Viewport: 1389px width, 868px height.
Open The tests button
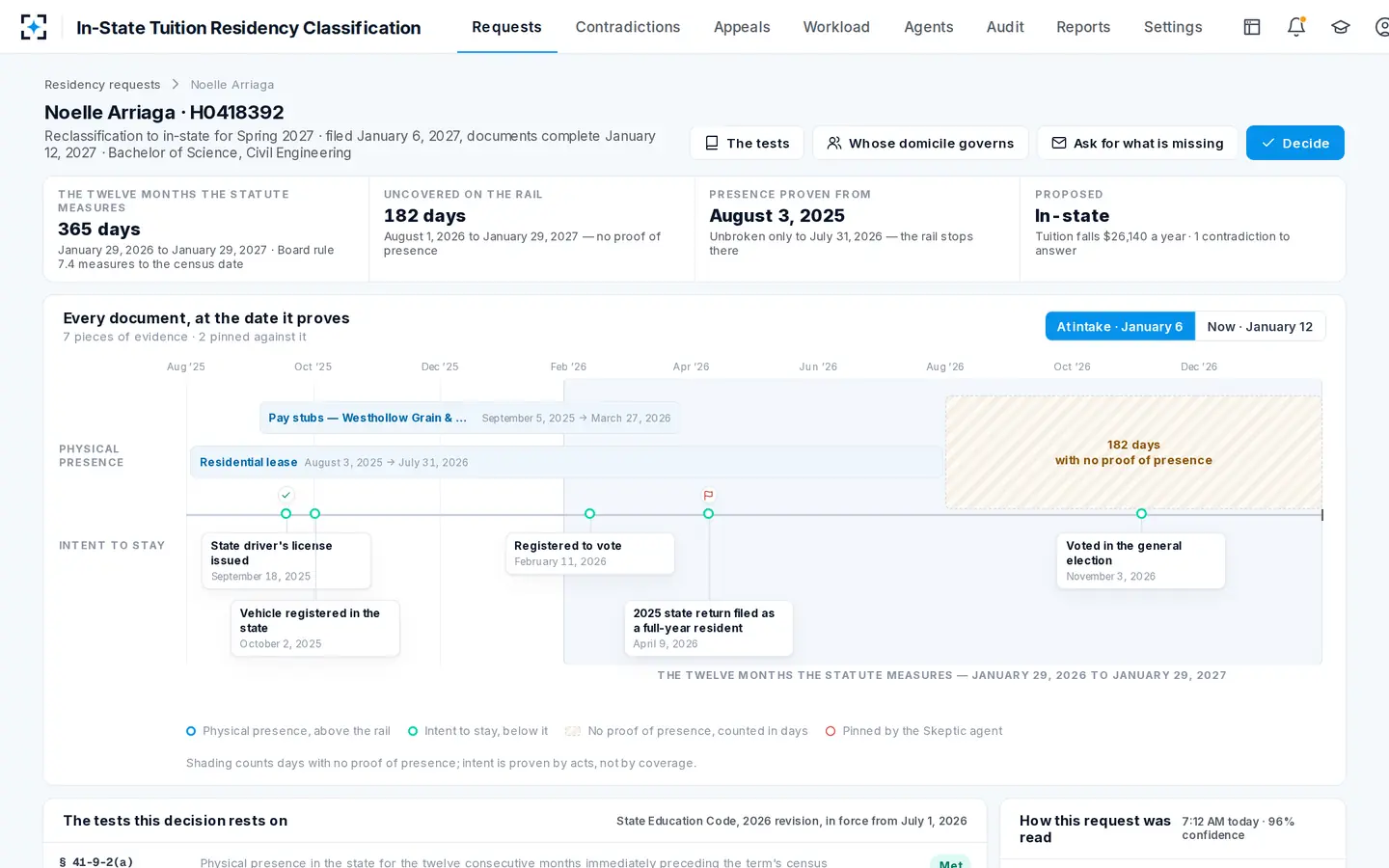(x=748, y=143)
